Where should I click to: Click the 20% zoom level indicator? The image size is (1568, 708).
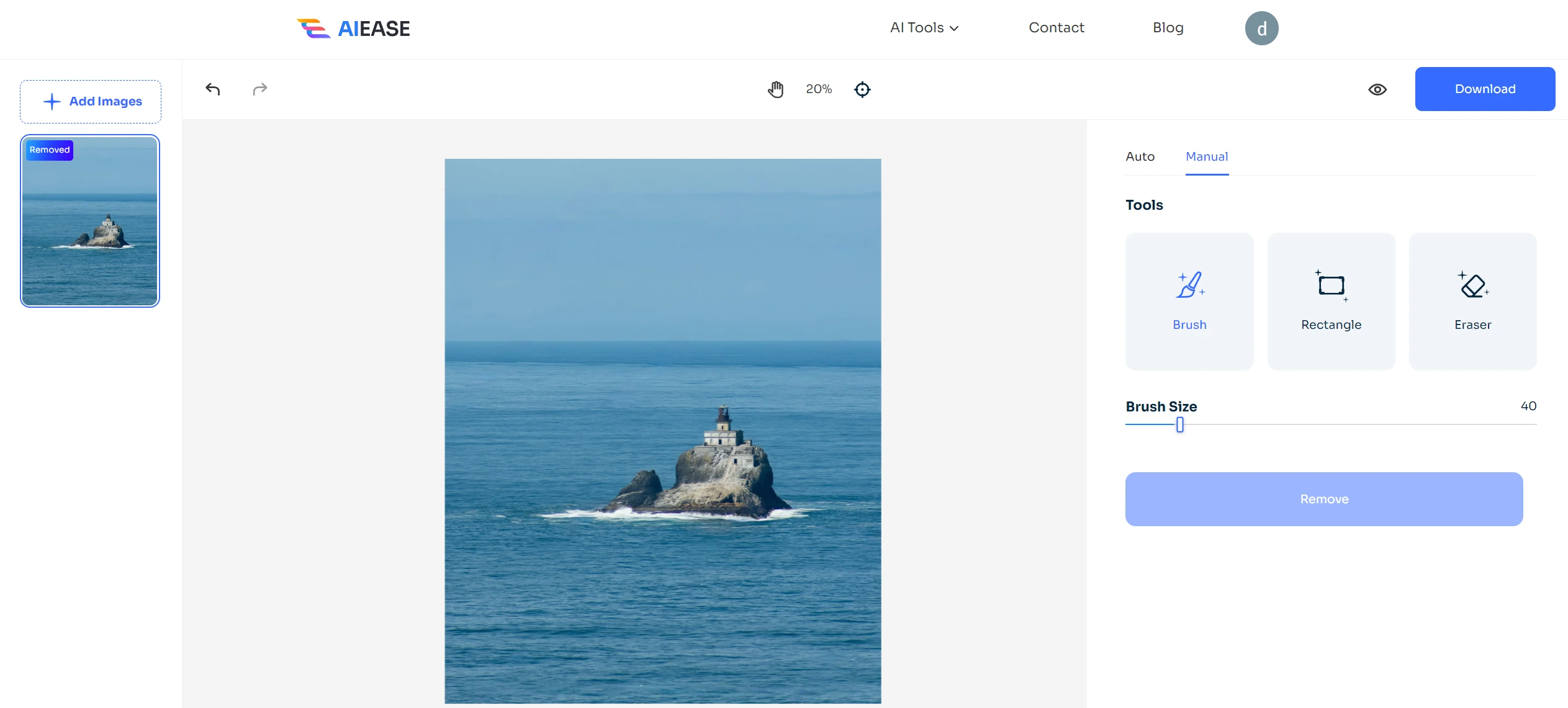[x=818, y=89]
